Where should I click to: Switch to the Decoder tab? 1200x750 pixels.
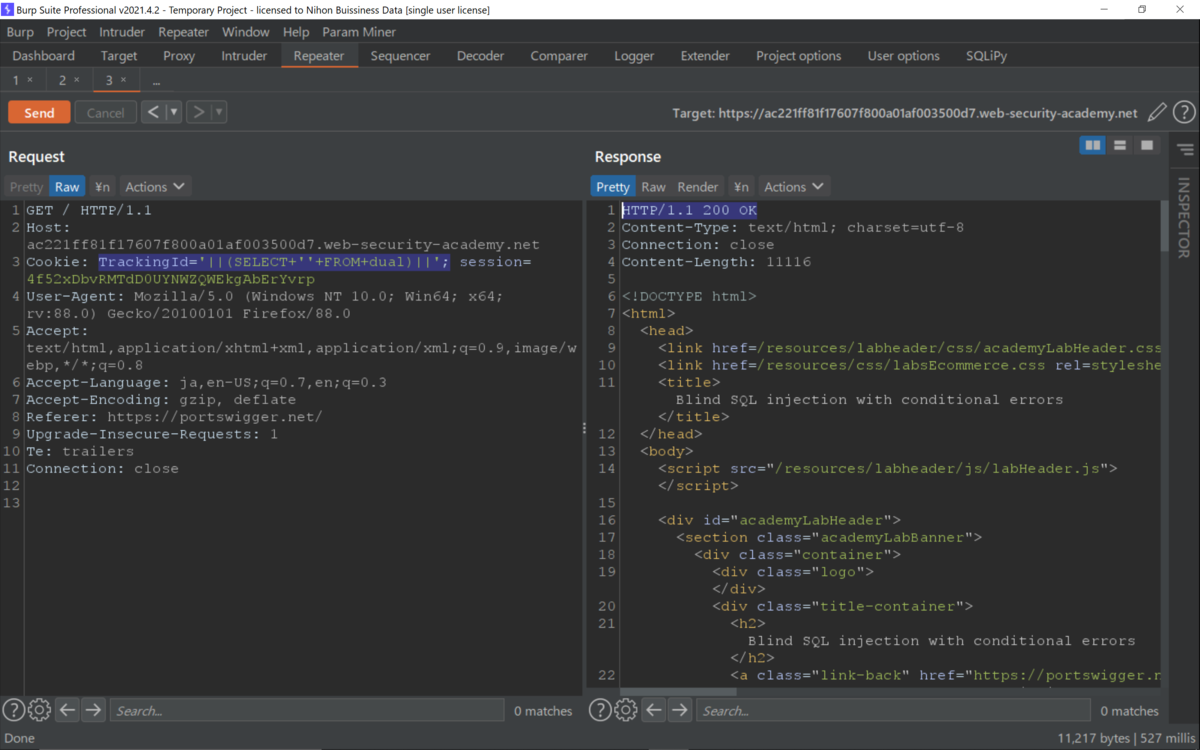(x=481, y=56)
